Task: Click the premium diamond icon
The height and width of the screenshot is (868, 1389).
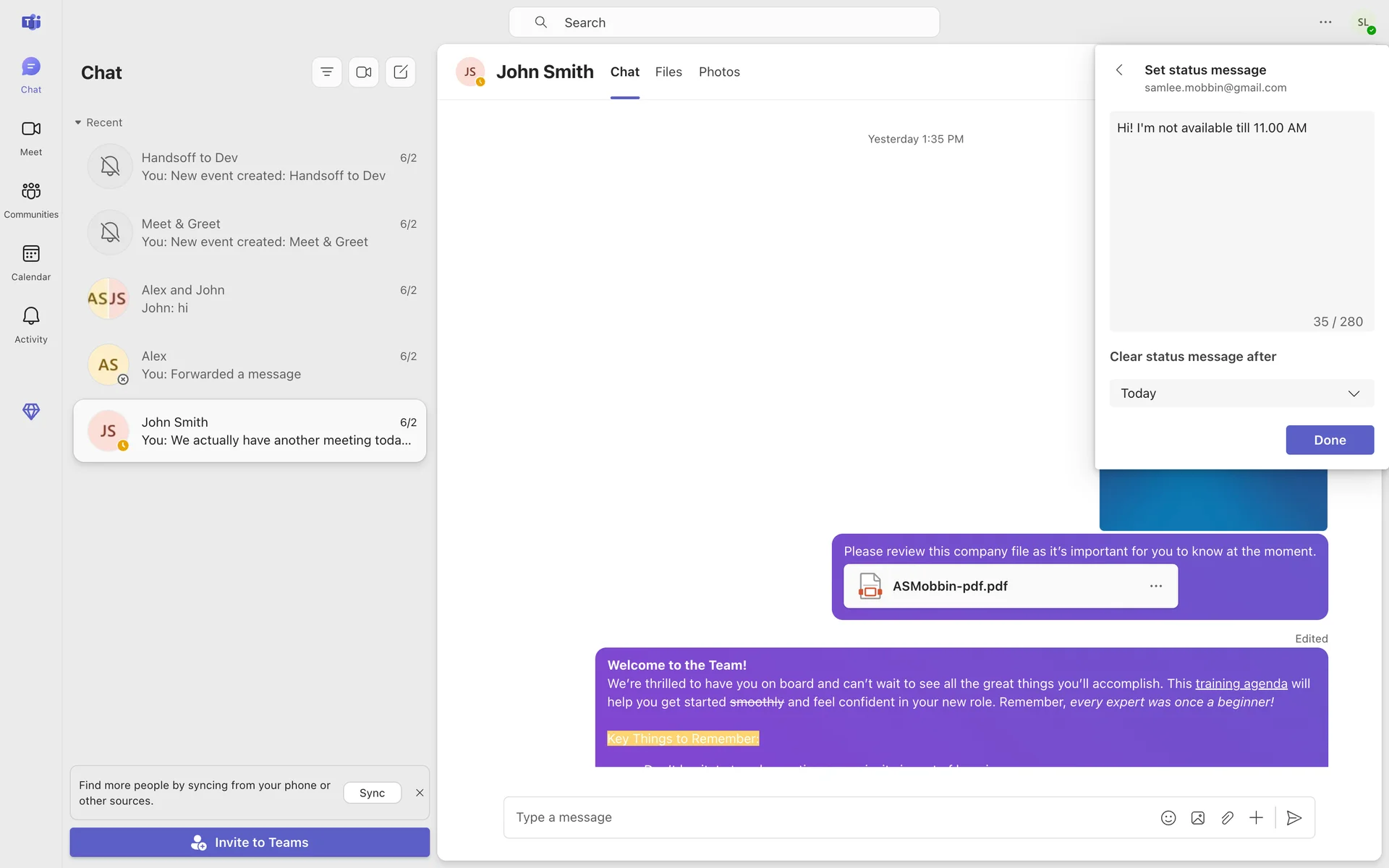Action: 31,412
